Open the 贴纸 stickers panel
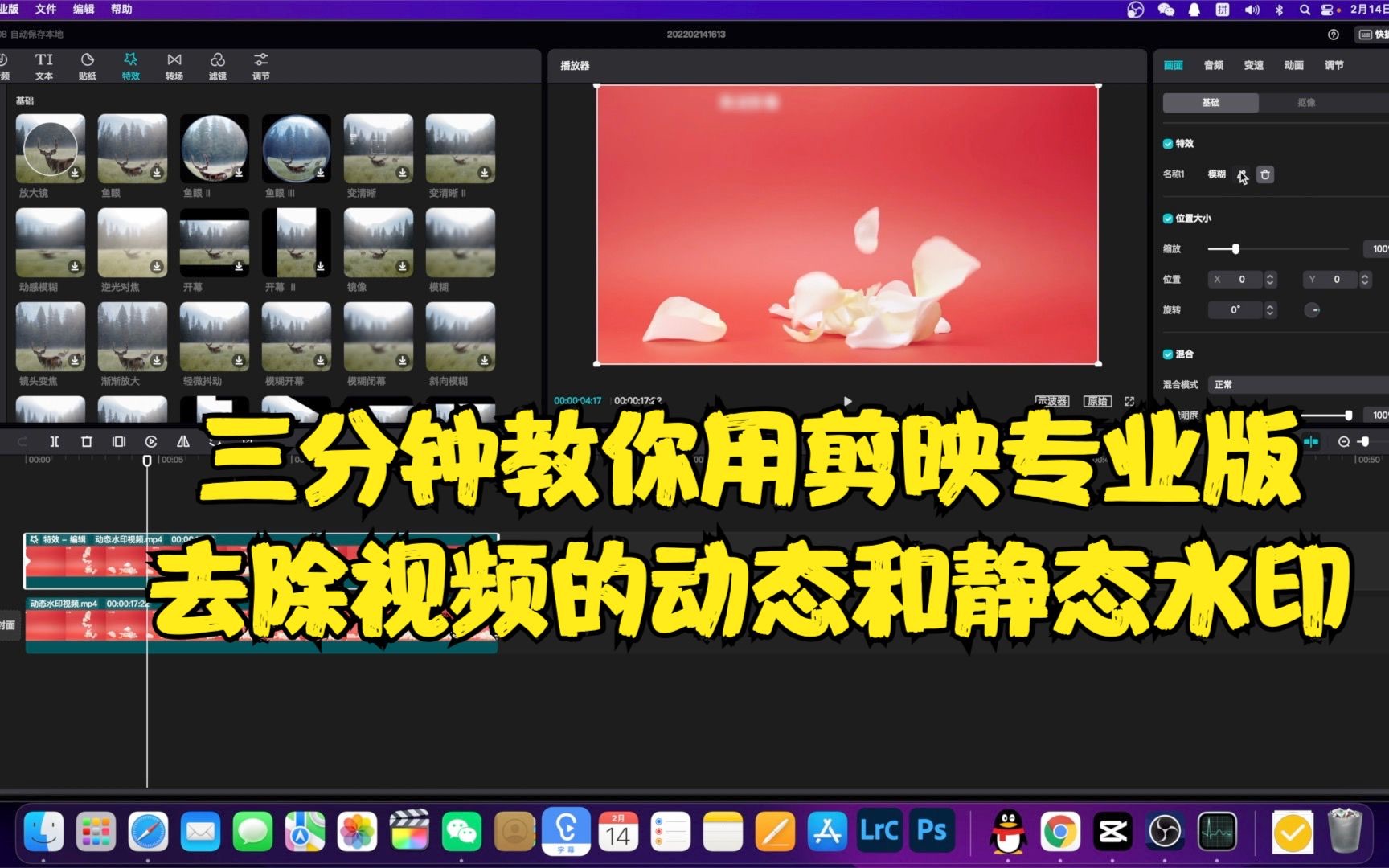Viewport: 1389px width, 868px height. [x=87, y=66]
